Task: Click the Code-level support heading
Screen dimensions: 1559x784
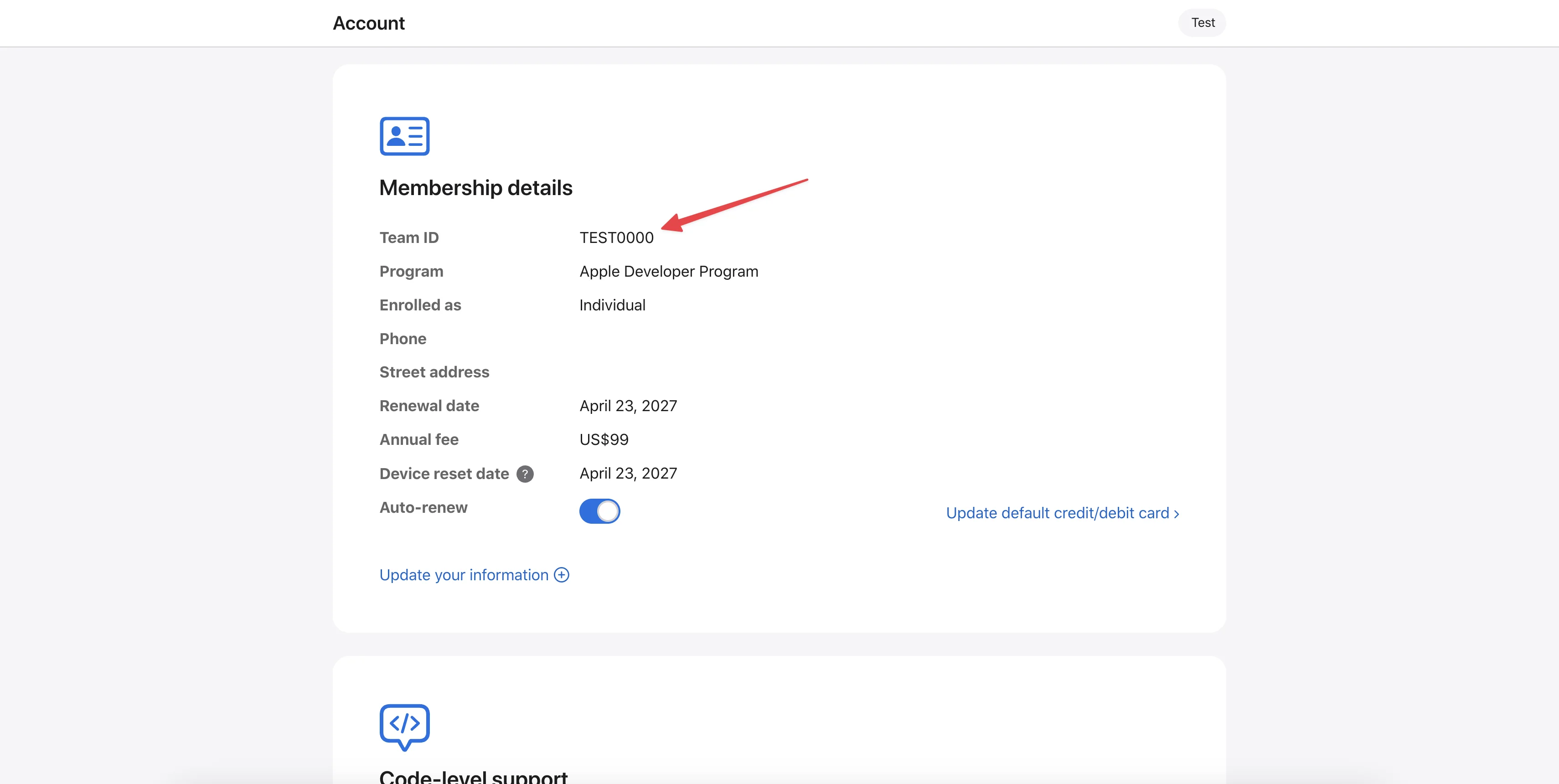Action: 473,777
